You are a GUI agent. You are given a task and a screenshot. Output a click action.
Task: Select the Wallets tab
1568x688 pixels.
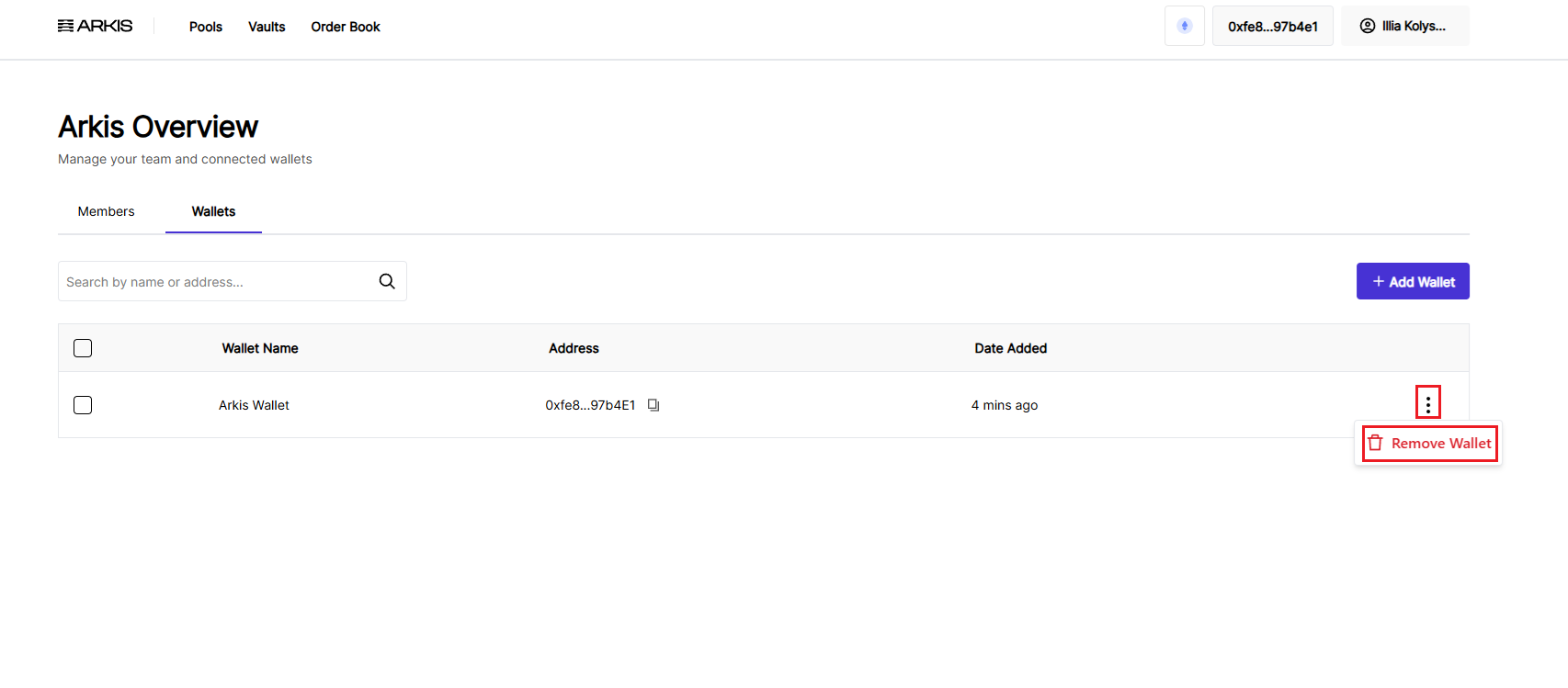[213, 211]
